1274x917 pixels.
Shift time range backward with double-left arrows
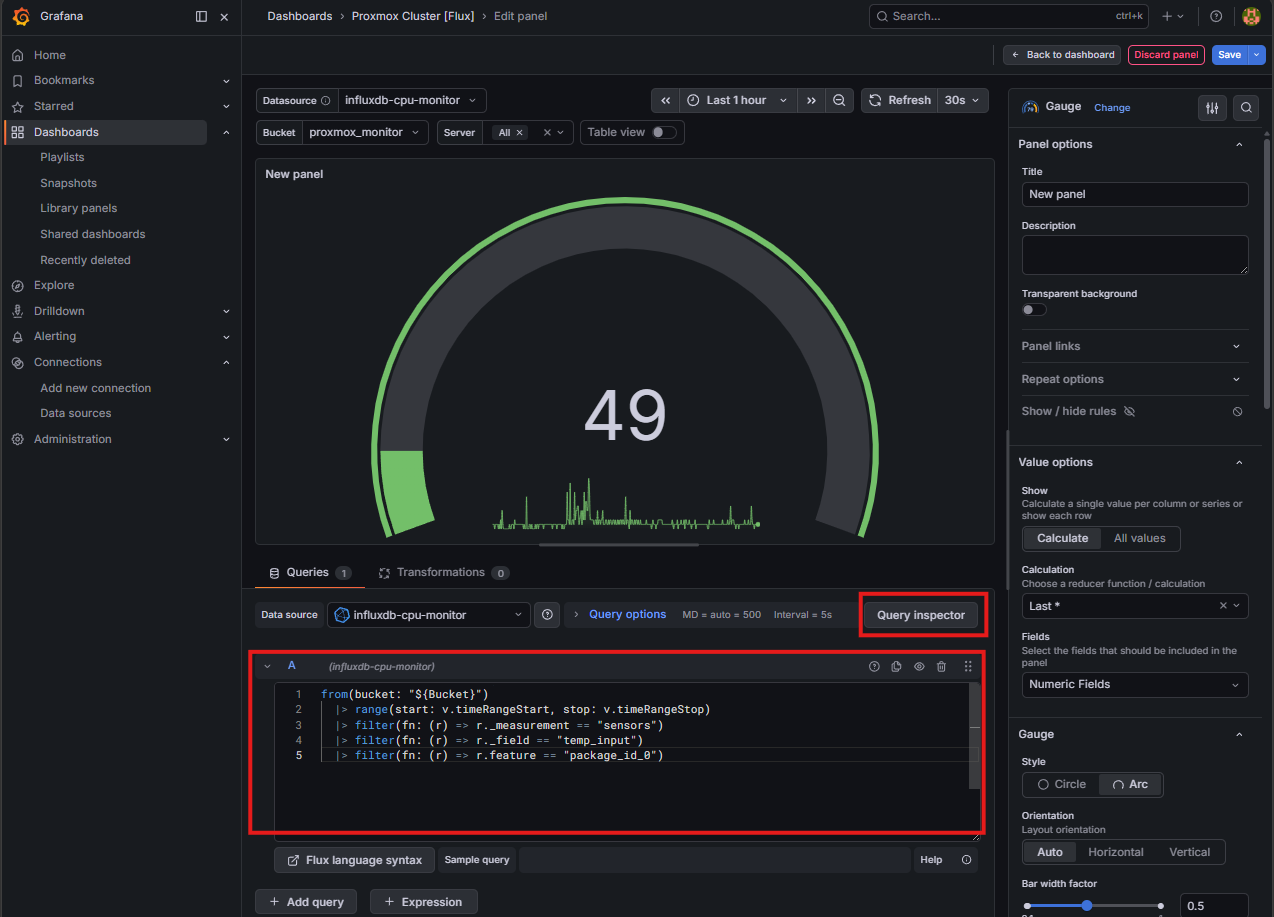point(665,100)
